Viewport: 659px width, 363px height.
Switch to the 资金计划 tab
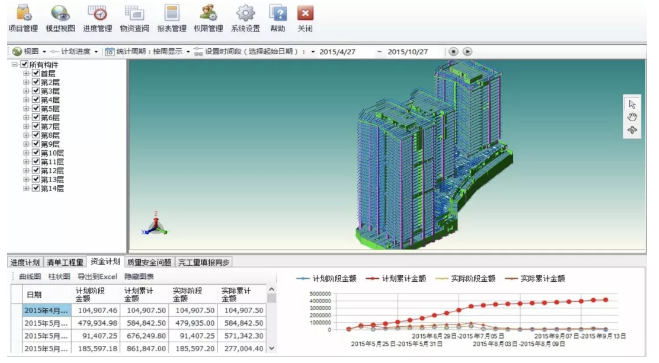tap(105, 261)
